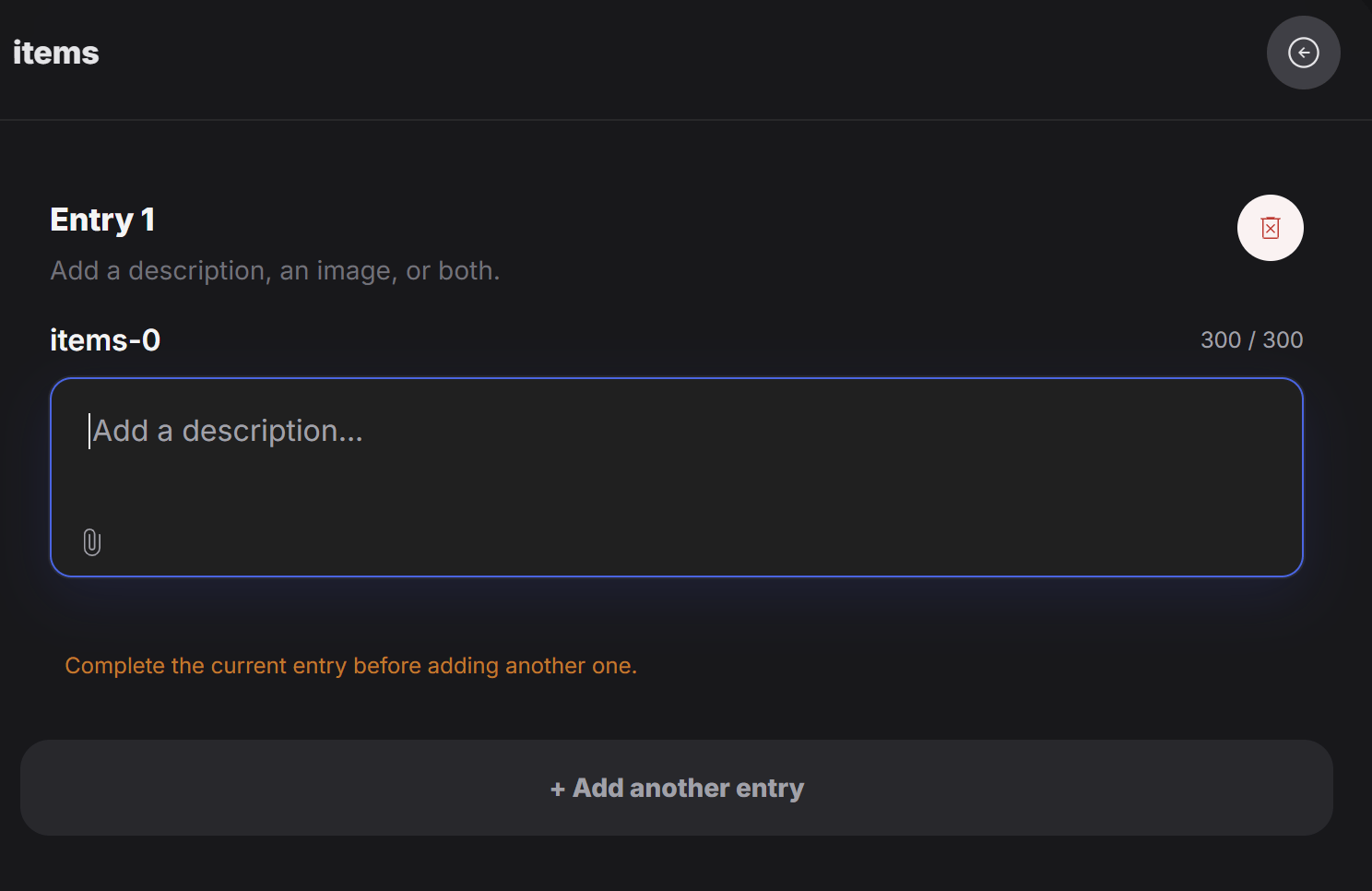Select the "items" page title
1372x891 pixels.
(55, 53)
